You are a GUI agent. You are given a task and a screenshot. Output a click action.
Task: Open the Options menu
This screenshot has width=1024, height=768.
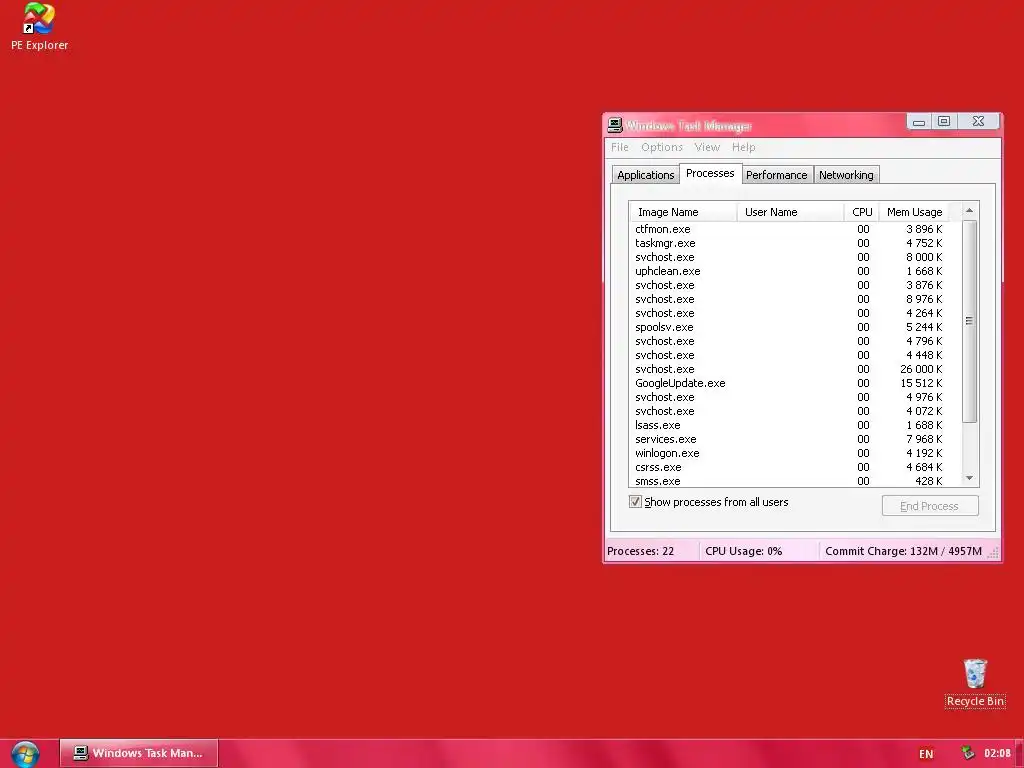point(662,147)
